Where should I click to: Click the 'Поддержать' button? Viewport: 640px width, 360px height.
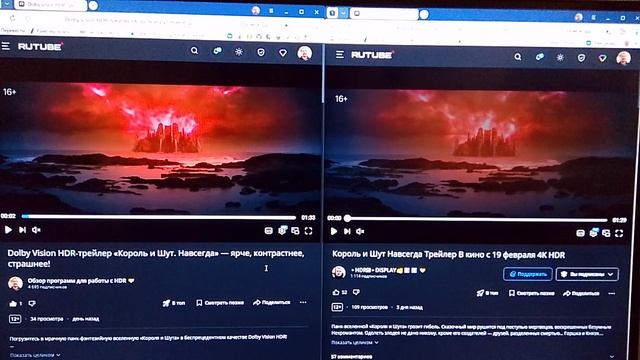528,274
